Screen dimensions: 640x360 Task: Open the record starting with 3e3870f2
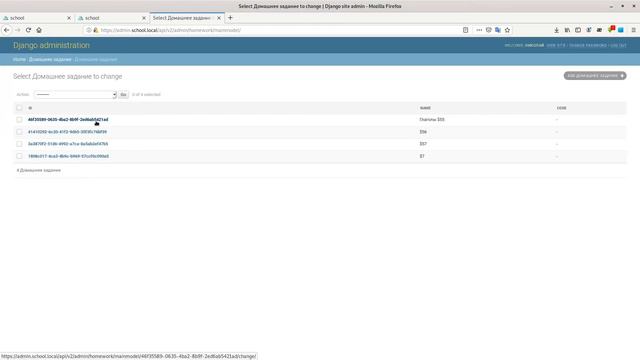coord(68,144)
